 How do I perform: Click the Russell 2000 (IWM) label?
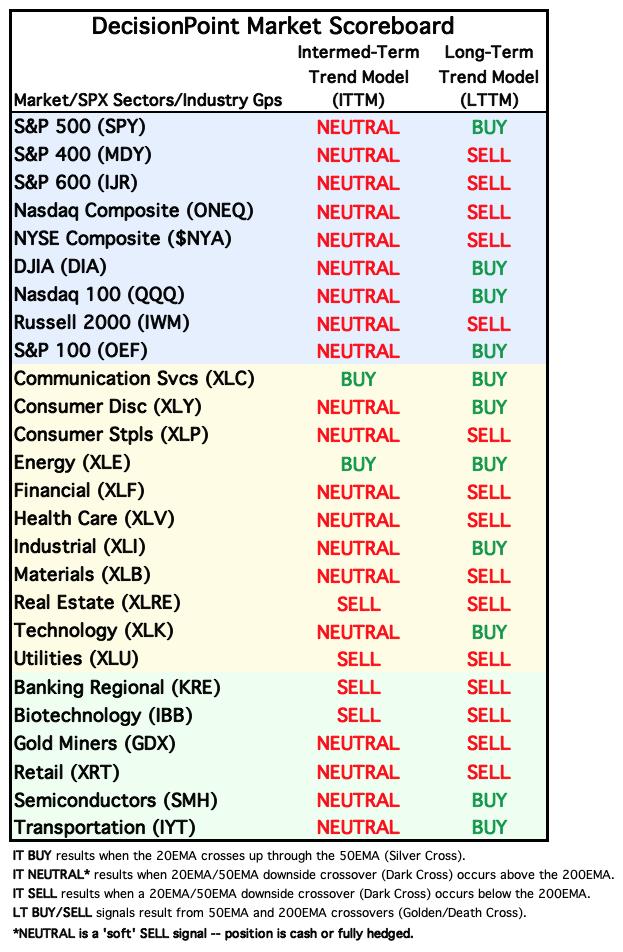point(101,322)
